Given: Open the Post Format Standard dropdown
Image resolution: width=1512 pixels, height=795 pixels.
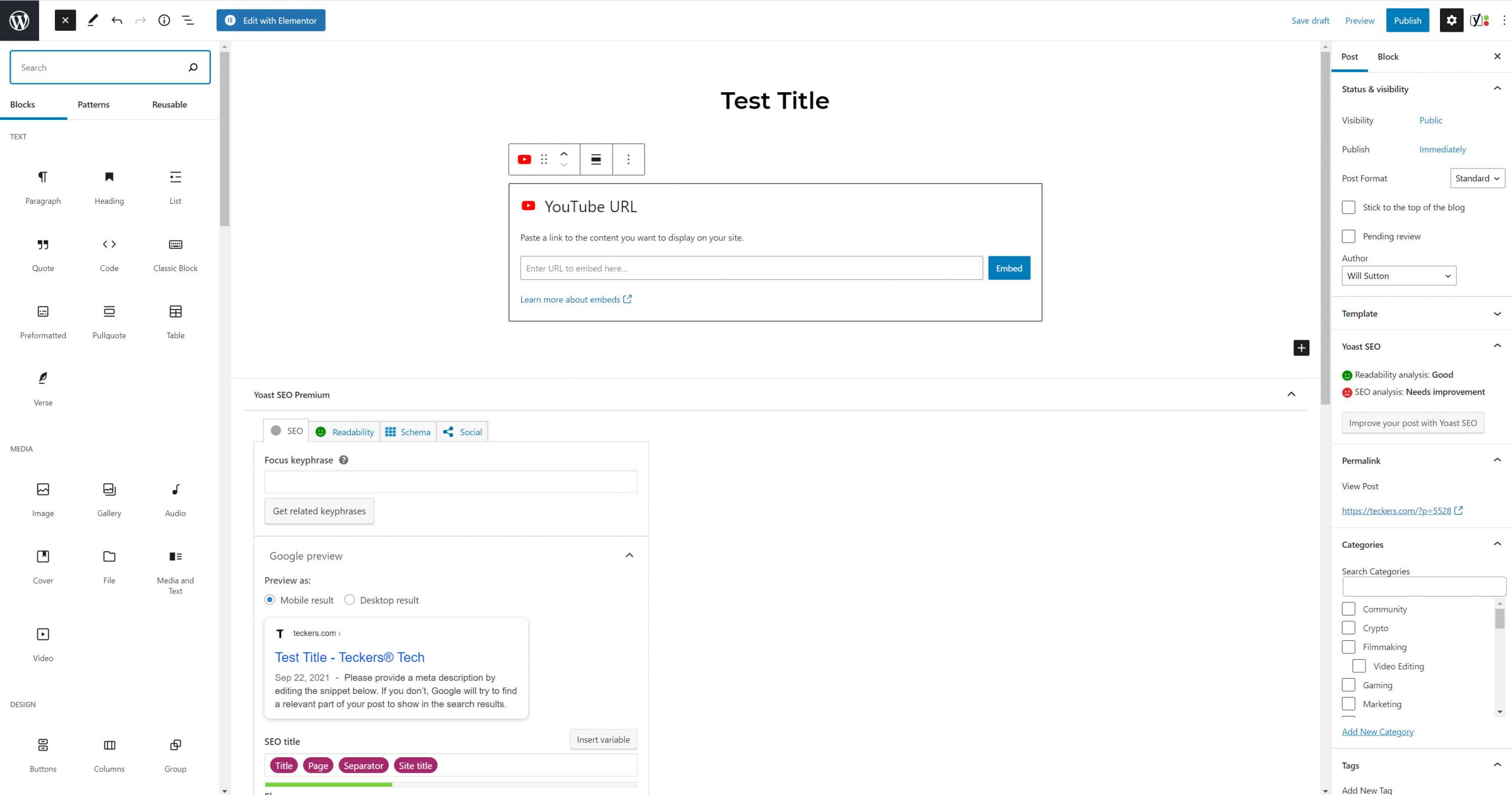Looking at the screenshot, I should coord(1477,178).
